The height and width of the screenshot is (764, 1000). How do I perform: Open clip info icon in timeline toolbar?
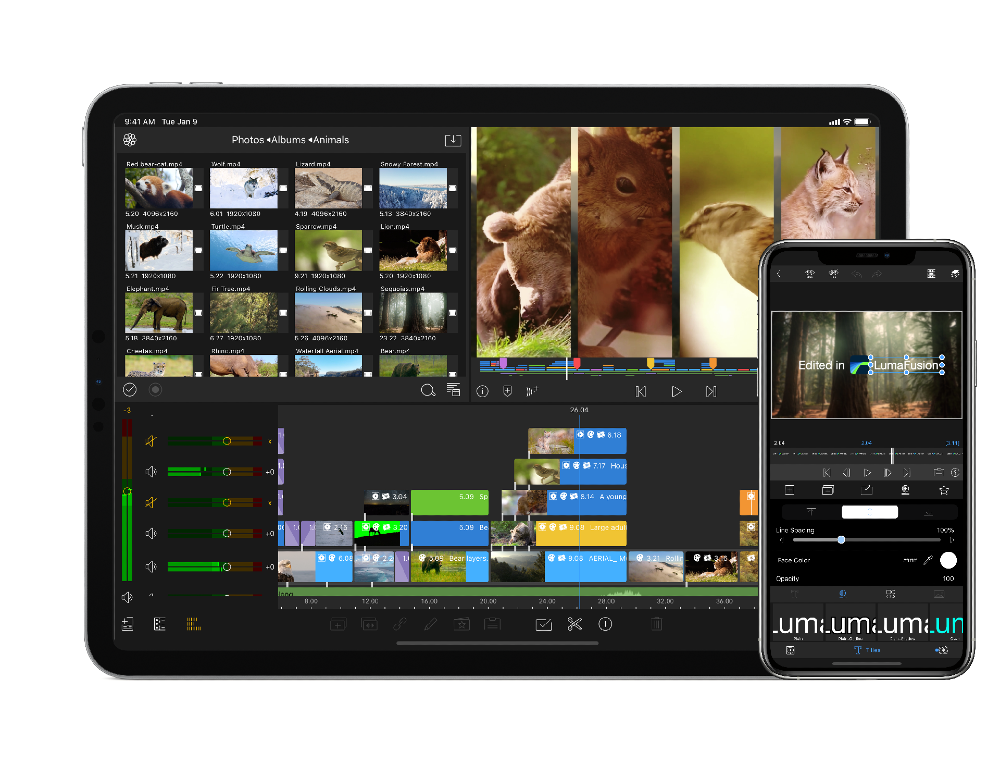point(605,624)
